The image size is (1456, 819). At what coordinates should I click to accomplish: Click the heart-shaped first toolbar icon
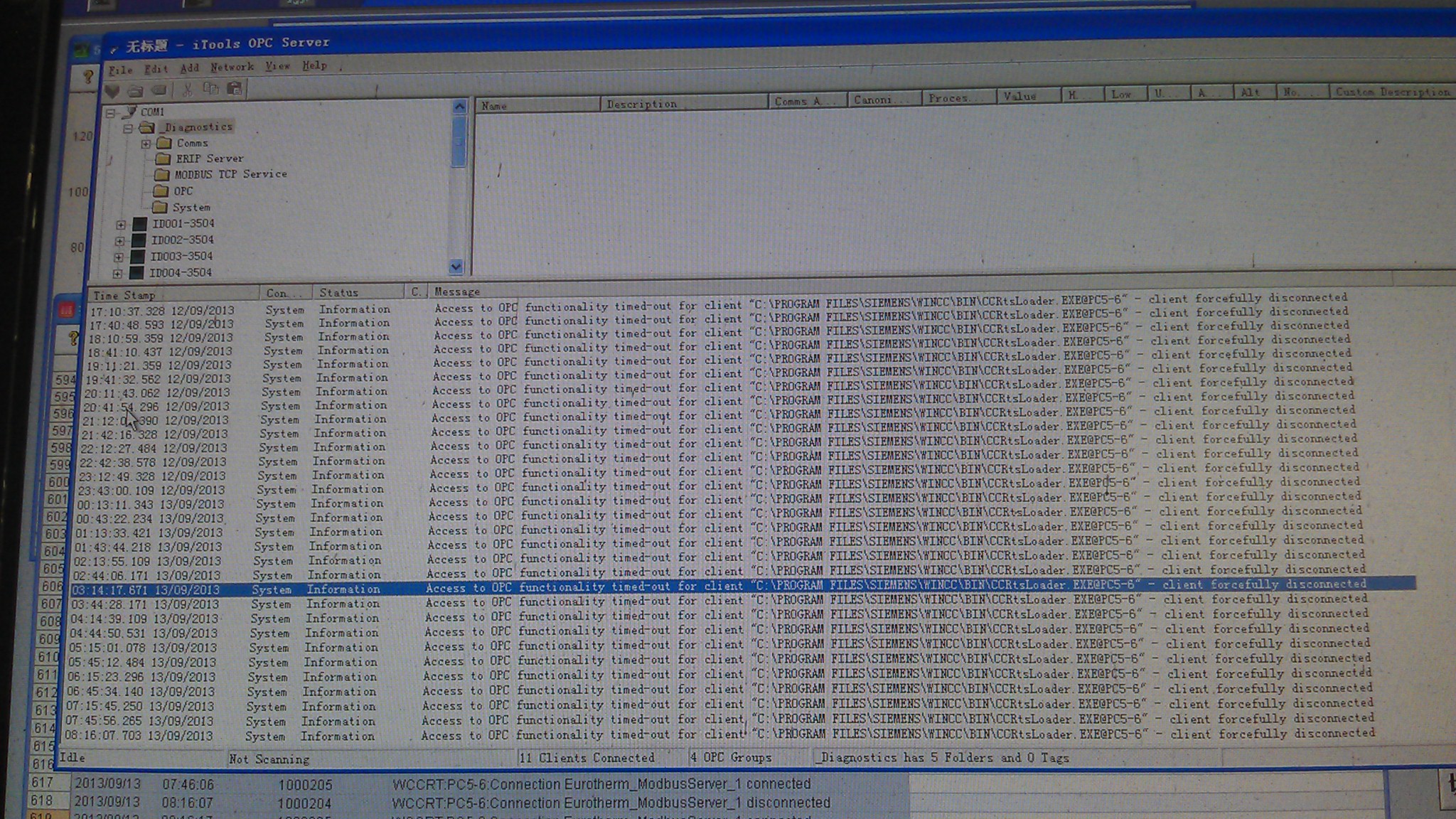112,91
